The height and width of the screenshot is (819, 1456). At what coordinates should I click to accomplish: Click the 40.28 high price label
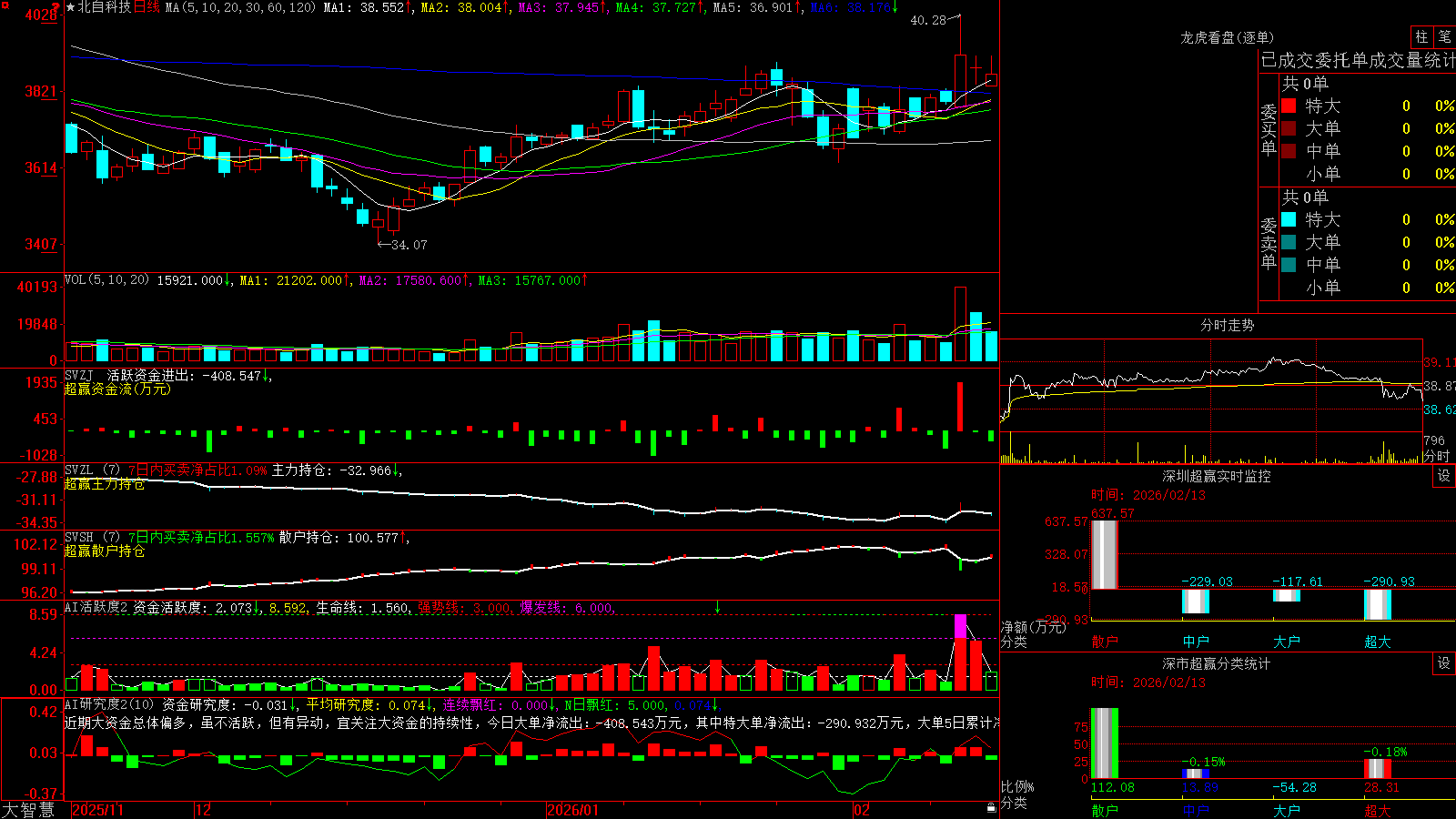928,20
